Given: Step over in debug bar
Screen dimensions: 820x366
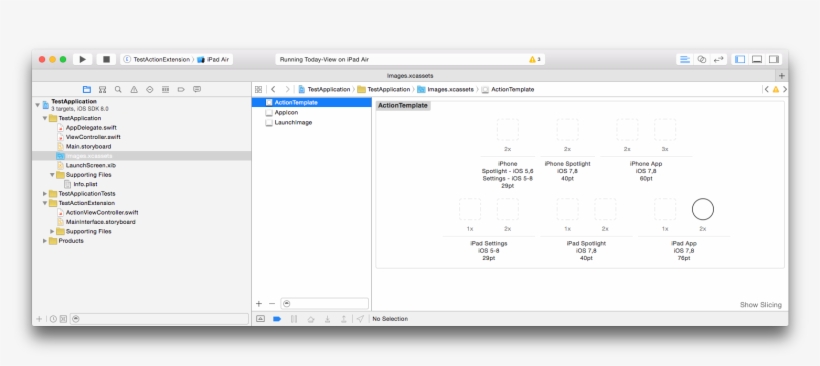Looking at the screenshot, I should (x=311, y=319).
